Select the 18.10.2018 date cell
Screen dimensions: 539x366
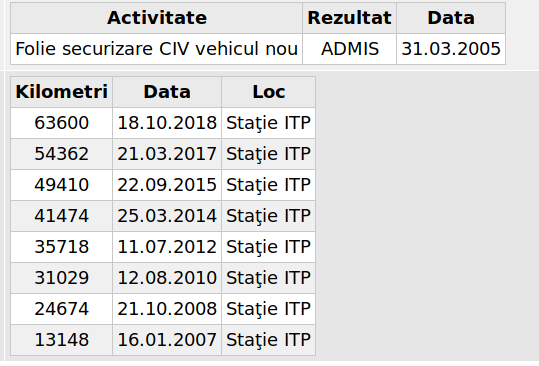pos(167,123)
